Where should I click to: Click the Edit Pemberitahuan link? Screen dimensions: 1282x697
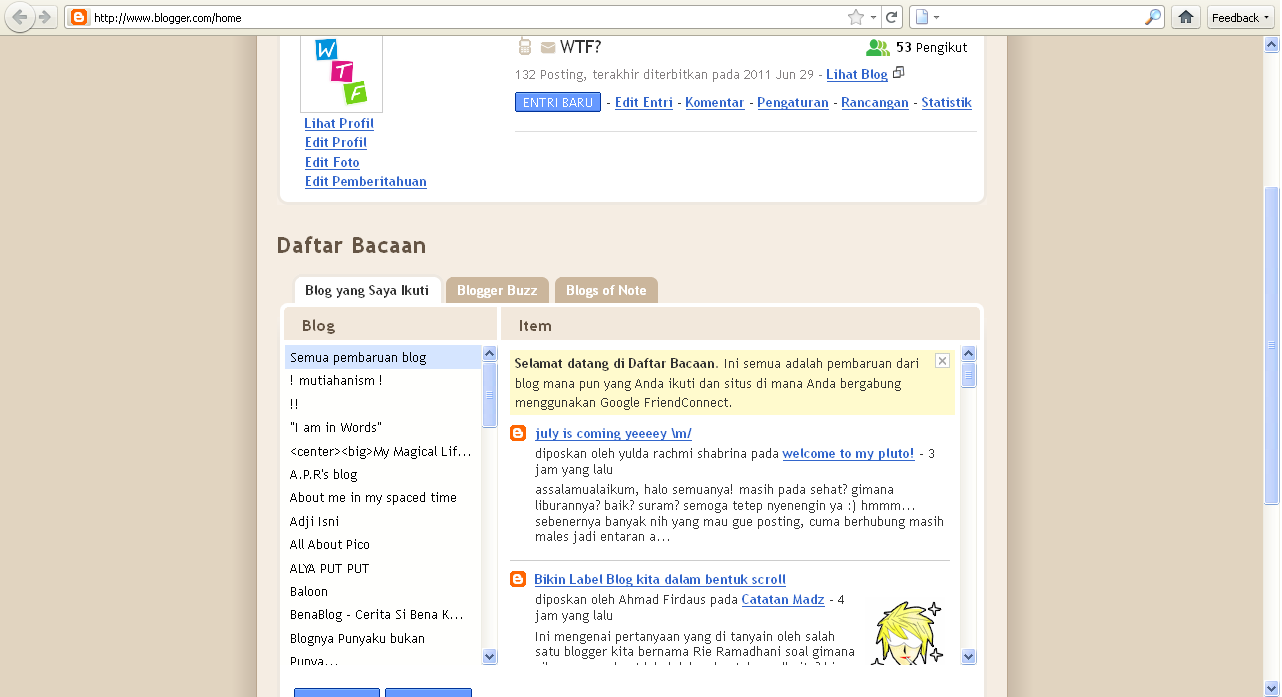(x=366, y=181)
